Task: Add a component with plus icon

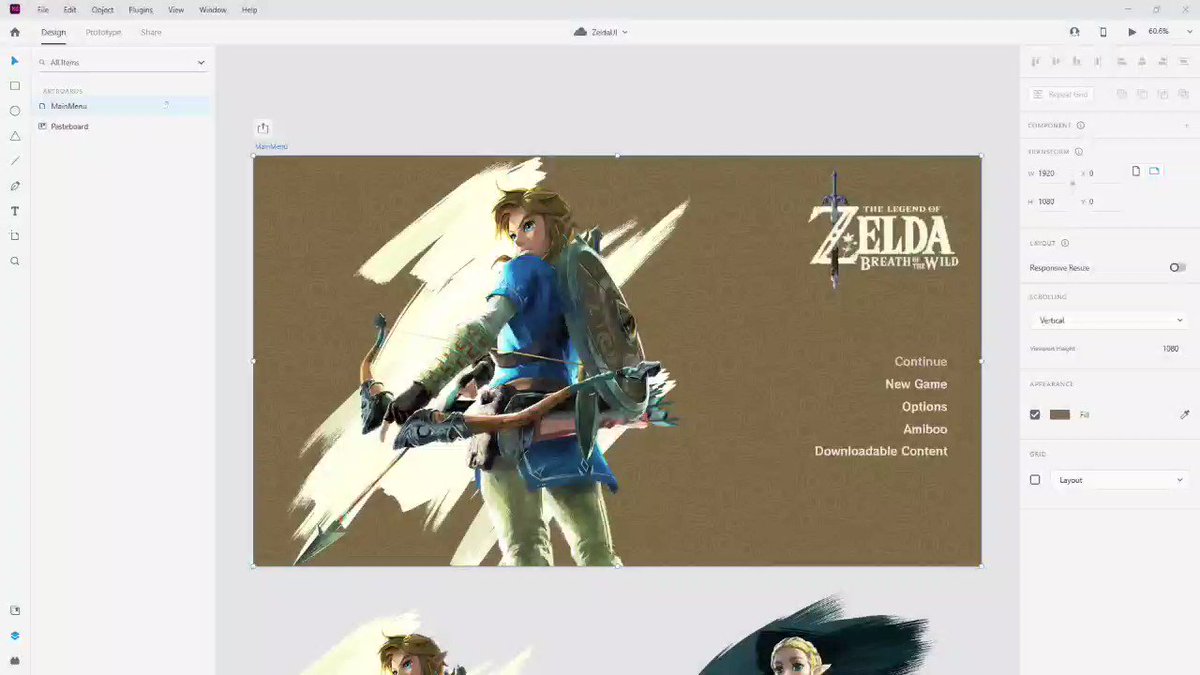Action: pos(1186,125)
